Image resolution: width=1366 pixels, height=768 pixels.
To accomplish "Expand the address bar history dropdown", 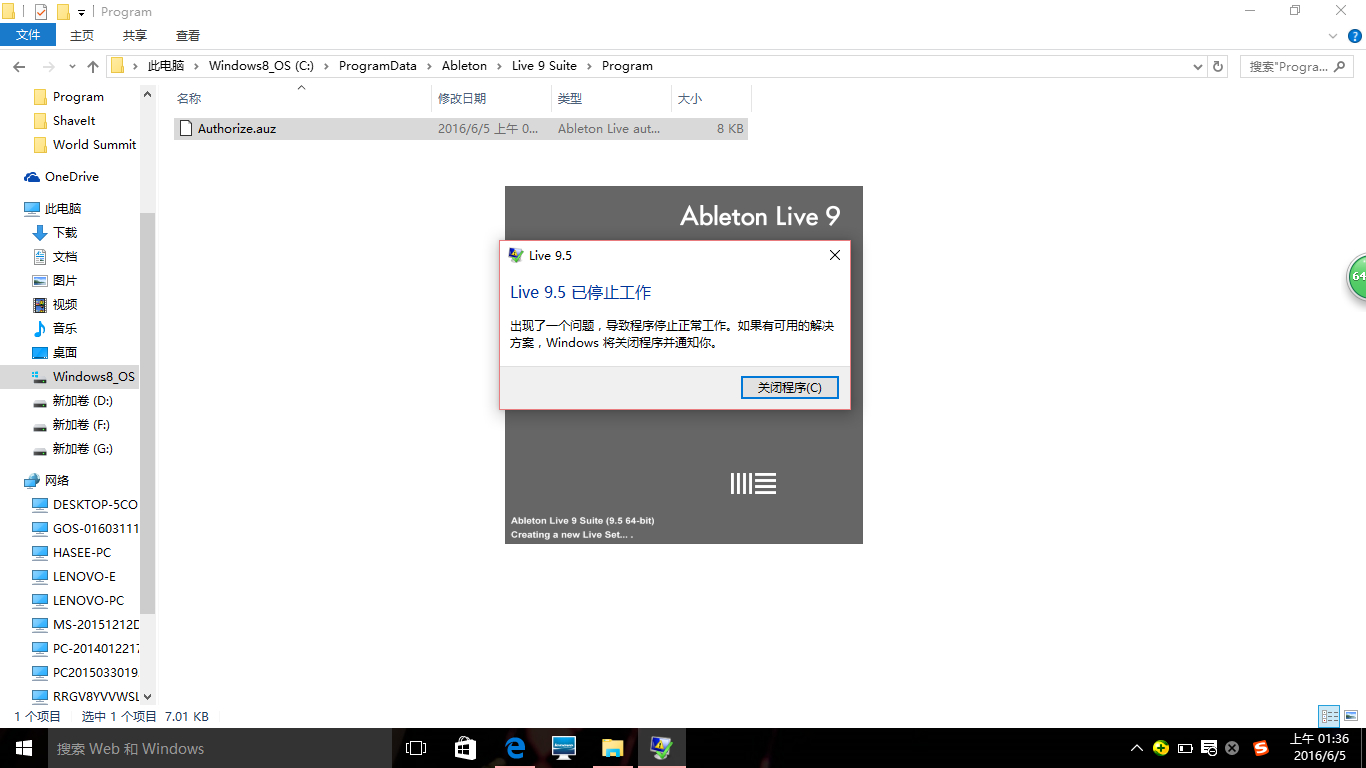I will pyautogui.click(x=1198, y=66).
